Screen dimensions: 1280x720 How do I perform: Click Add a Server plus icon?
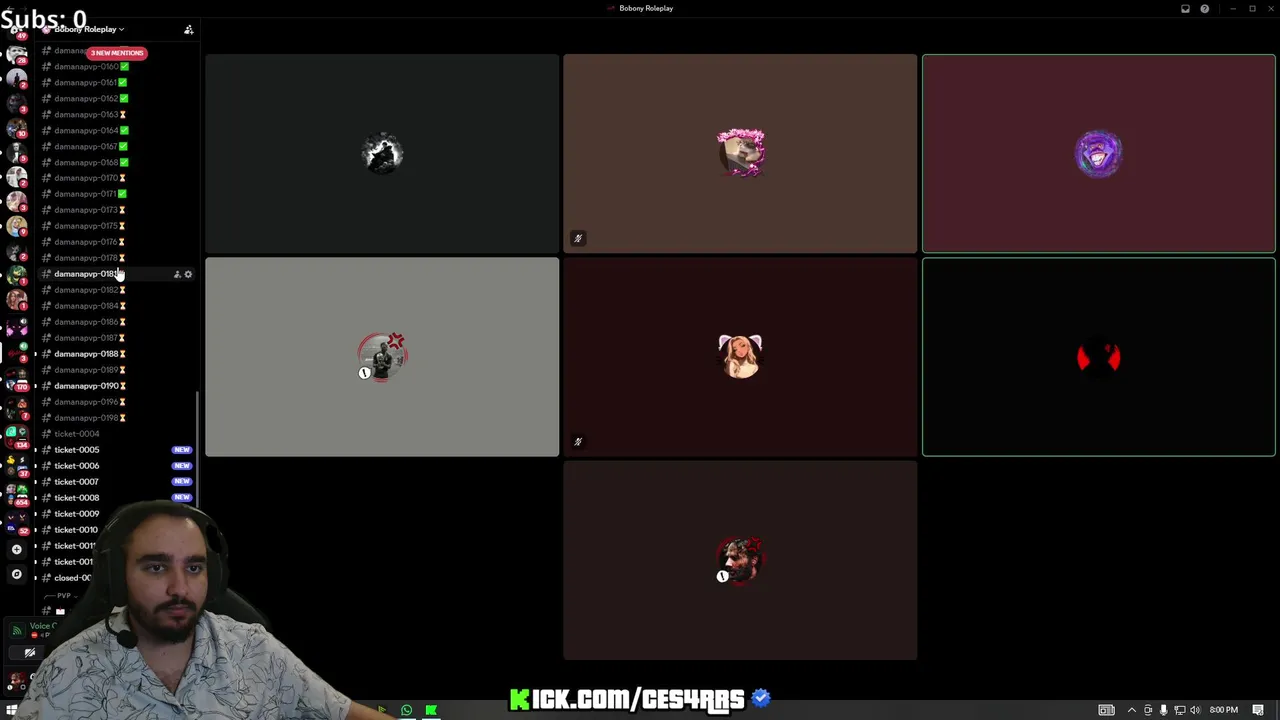tap(16, 550)
